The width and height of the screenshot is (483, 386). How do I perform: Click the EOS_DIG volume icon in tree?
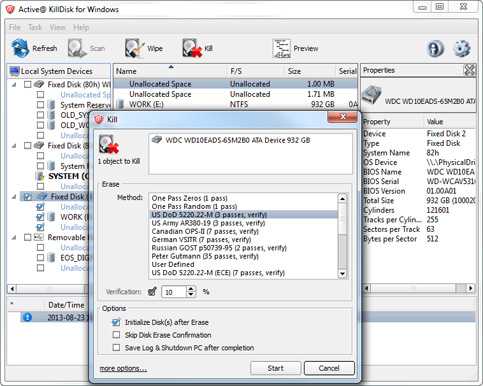click(51, 258)
